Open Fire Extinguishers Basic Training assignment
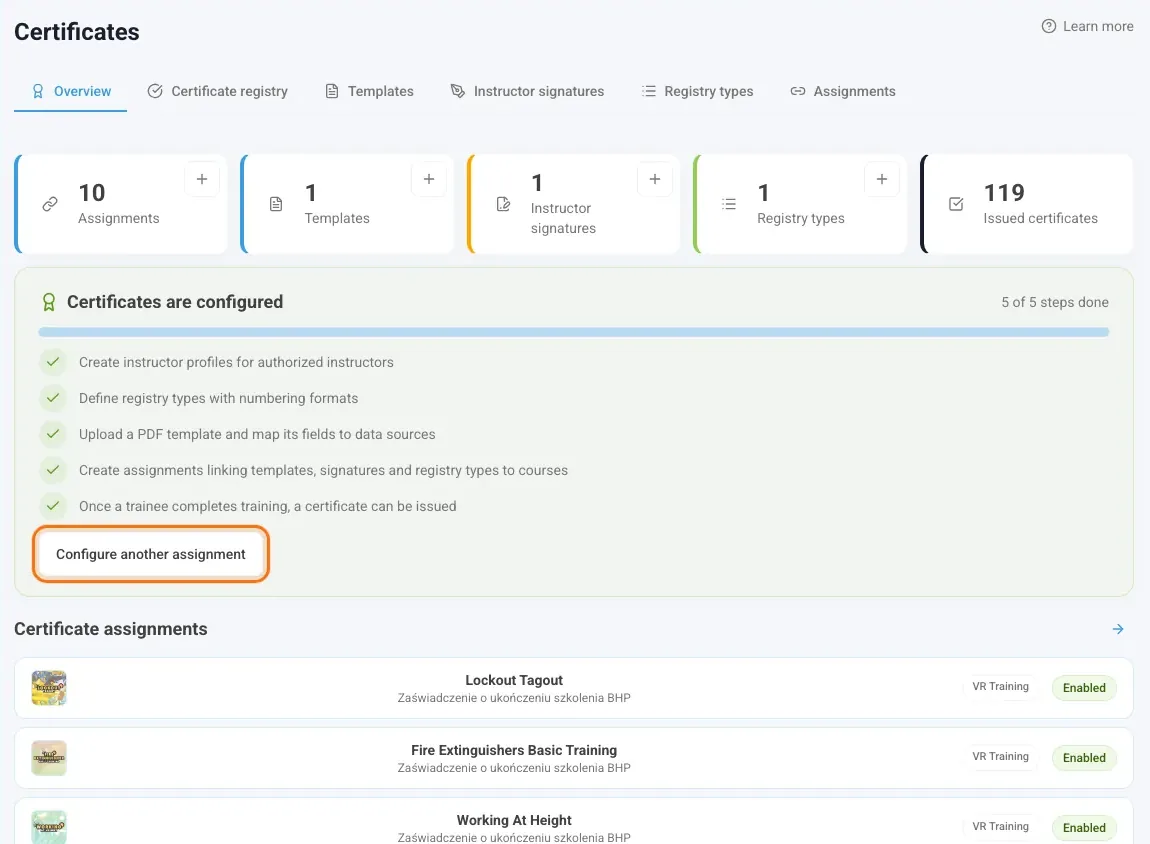This screenshot has height=844, width=1150. coord(574,757)
